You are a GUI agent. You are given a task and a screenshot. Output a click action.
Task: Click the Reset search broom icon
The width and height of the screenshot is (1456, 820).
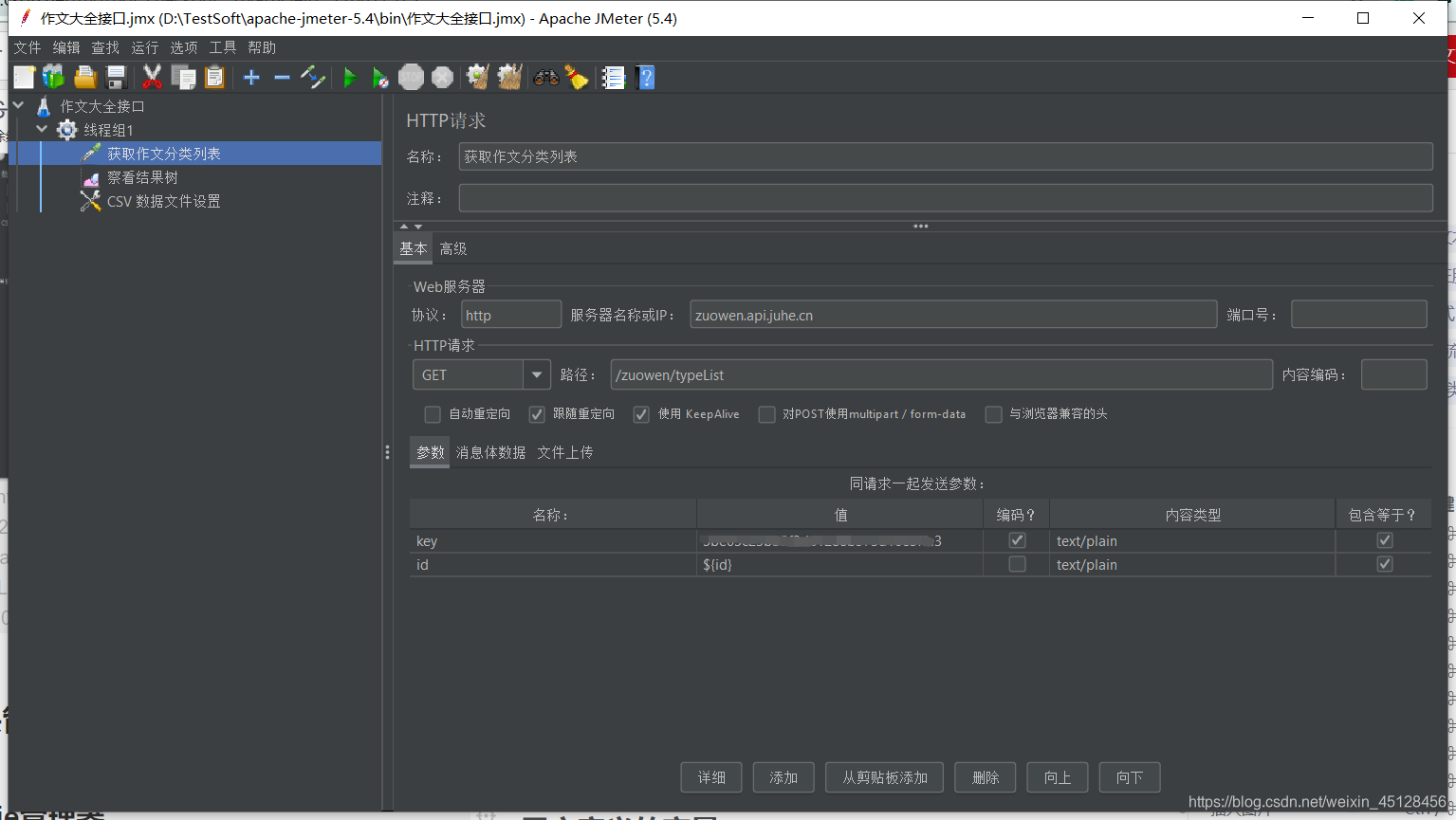coord(577,78)
